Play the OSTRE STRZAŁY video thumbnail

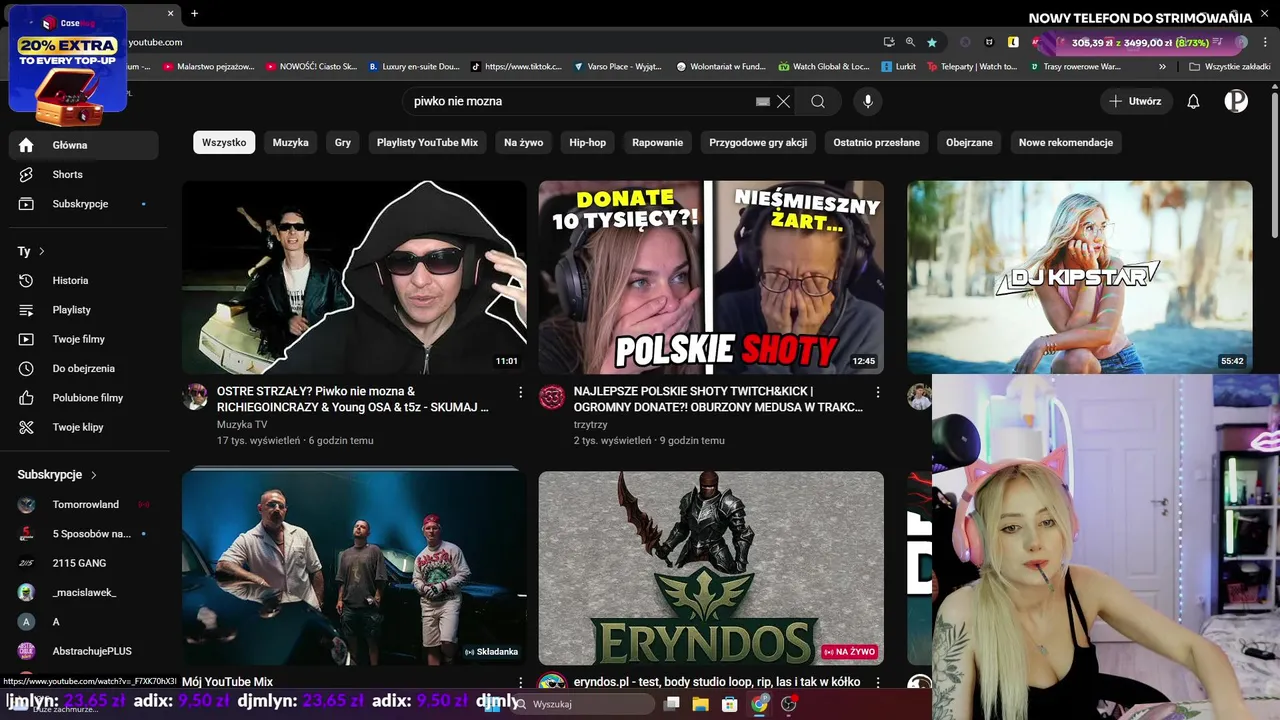point(354,277)
